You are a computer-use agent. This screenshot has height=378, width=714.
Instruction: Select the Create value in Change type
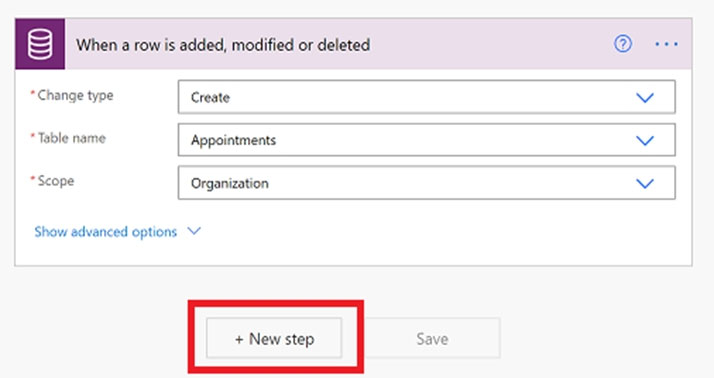click(x=210, y=97)
